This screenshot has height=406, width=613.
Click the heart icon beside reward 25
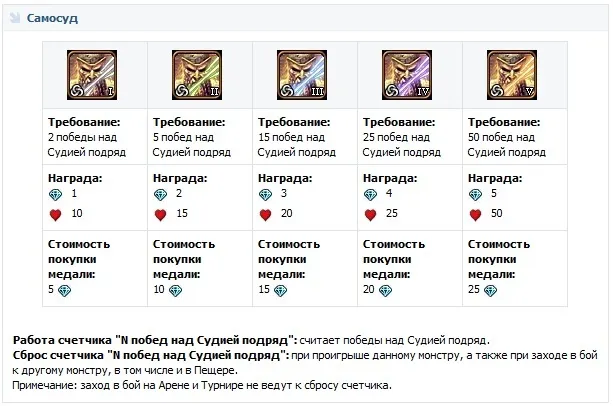tap(370, 214)
